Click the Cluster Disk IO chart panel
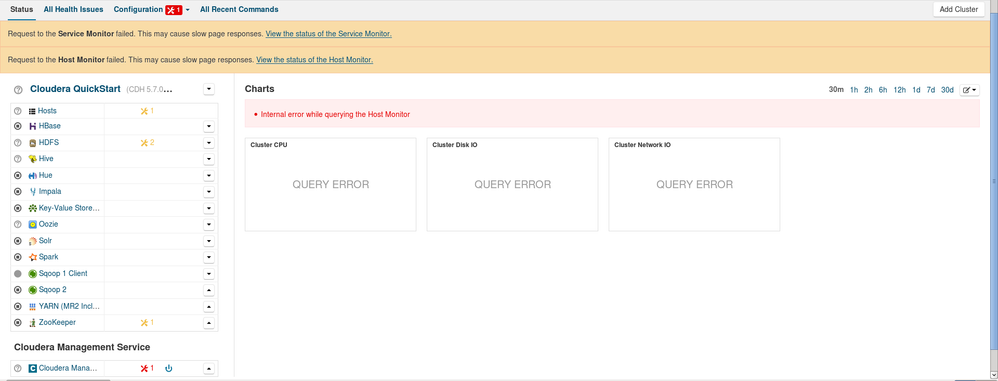Screen dimensions: 998x381 click(x=512, y=184)
